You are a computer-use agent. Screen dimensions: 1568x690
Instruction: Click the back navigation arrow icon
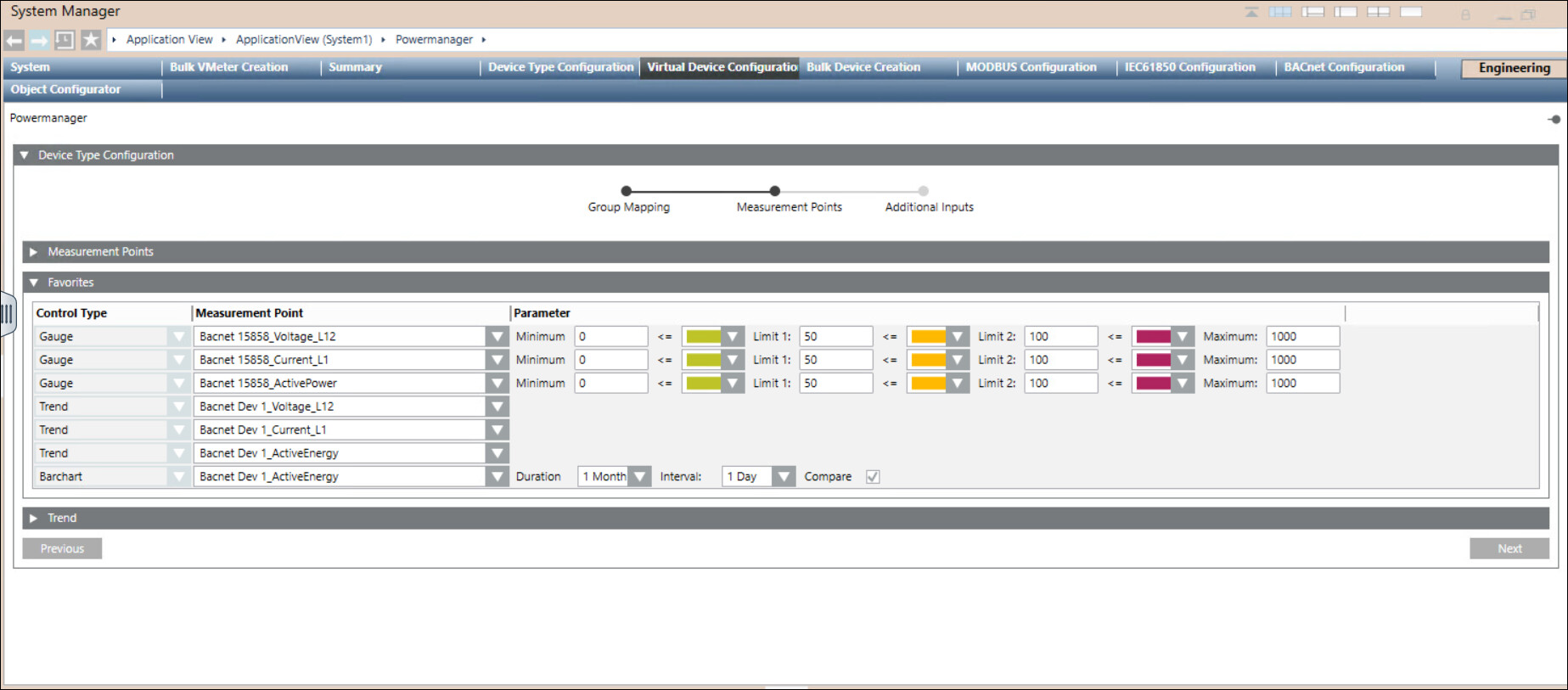14,40
